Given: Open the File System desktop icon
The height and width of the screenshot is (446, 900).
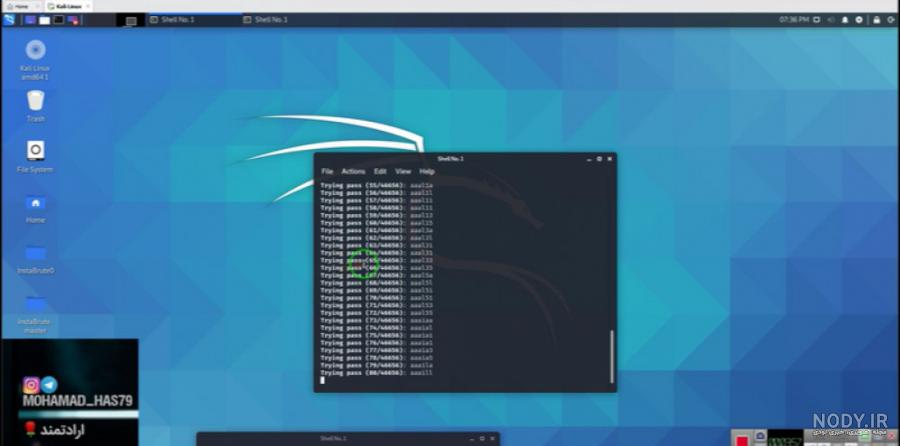Looking at the screenshot, I should (x=36, y=157).
